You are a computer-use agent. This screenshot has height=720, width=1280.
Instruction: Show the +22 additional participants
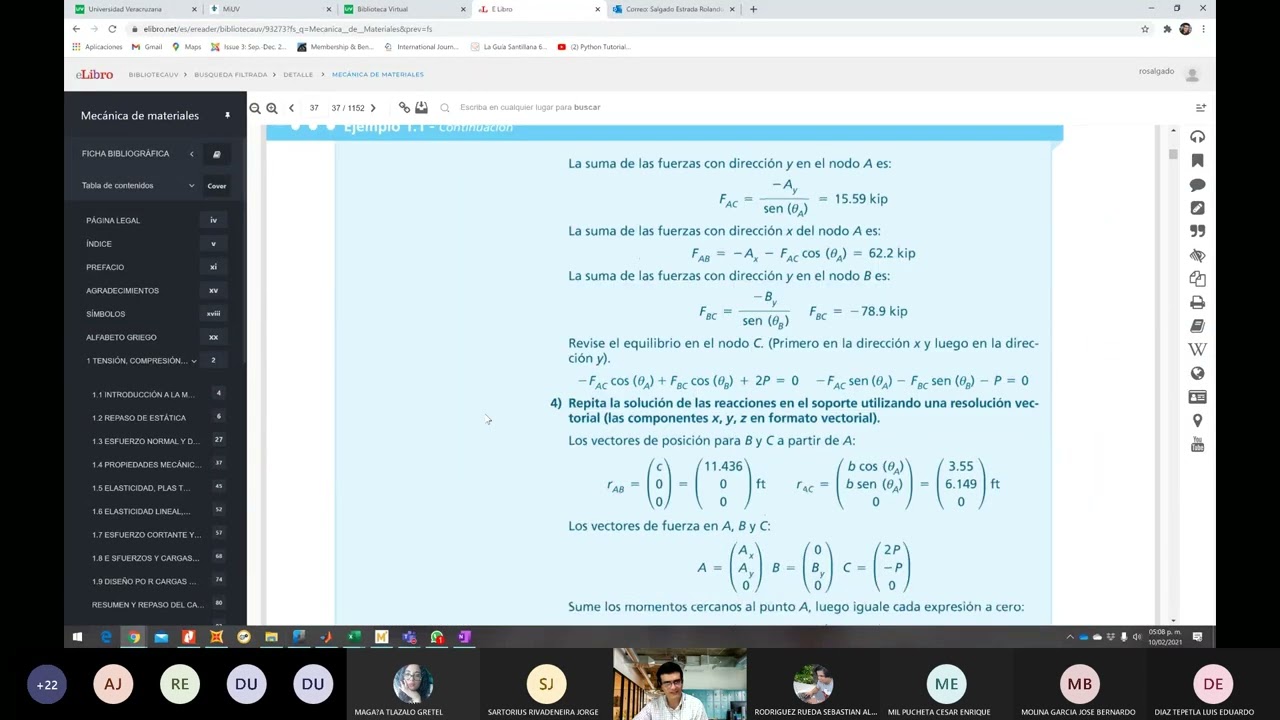tap(47, 685)
